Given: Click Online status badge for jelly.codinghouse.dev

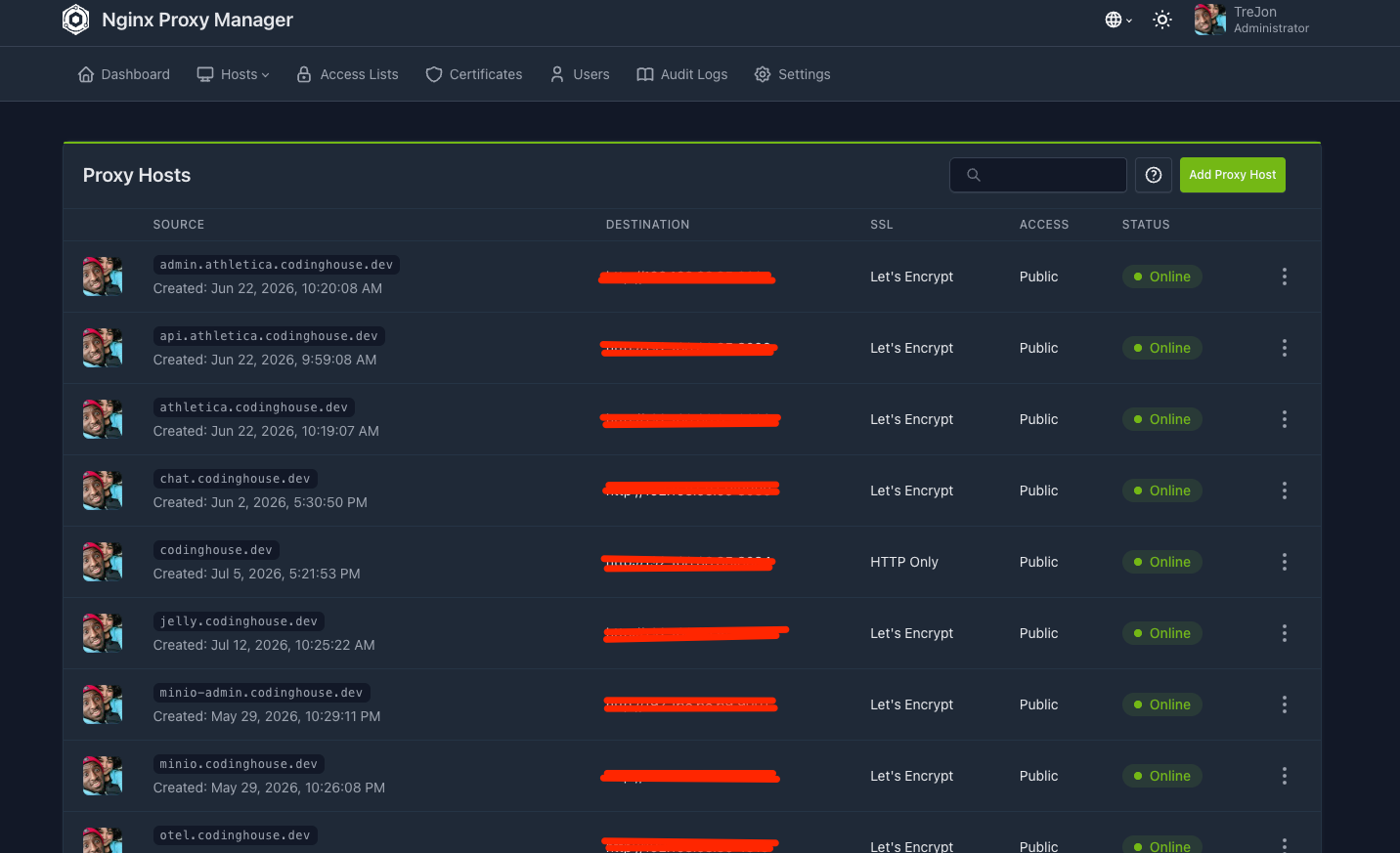Looking at the screenshot, I should (x=1161, y=633).
